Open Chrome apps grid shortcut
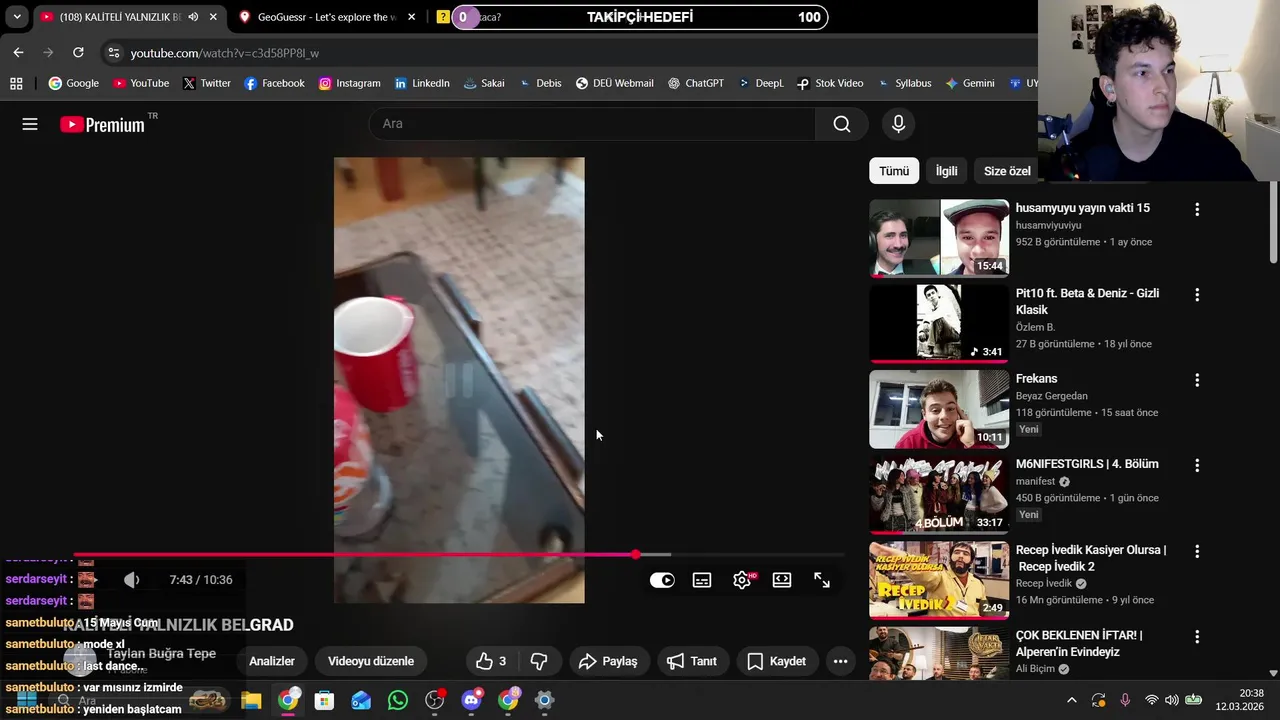Viewport: 1280px width, 720px height. click(16, 84)
